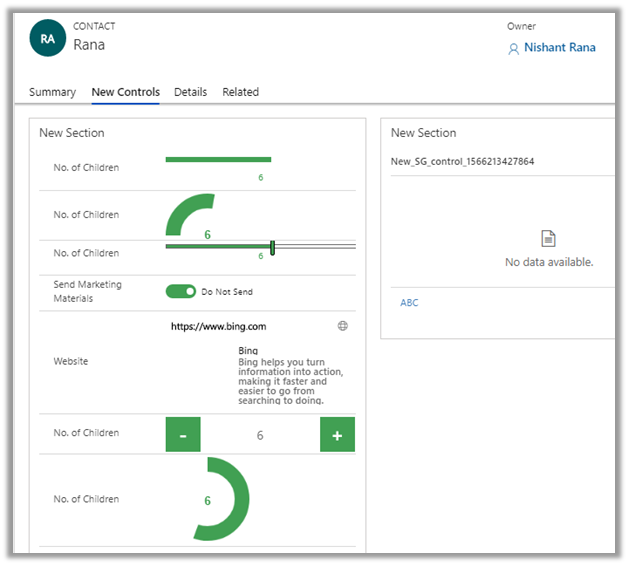Click the green linear progress bar
Screen dimensions: 628x566
click(218, 159)
